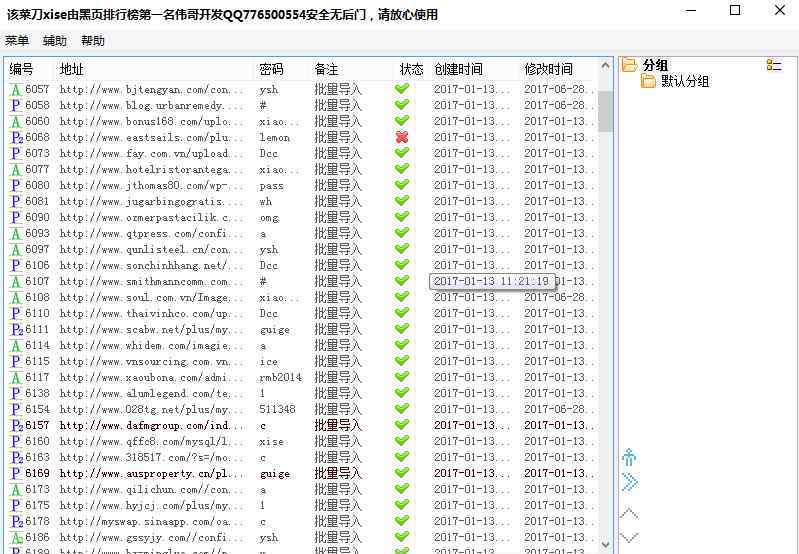
Task: Click the blue double-chevron icon
Action: [629, 482]
